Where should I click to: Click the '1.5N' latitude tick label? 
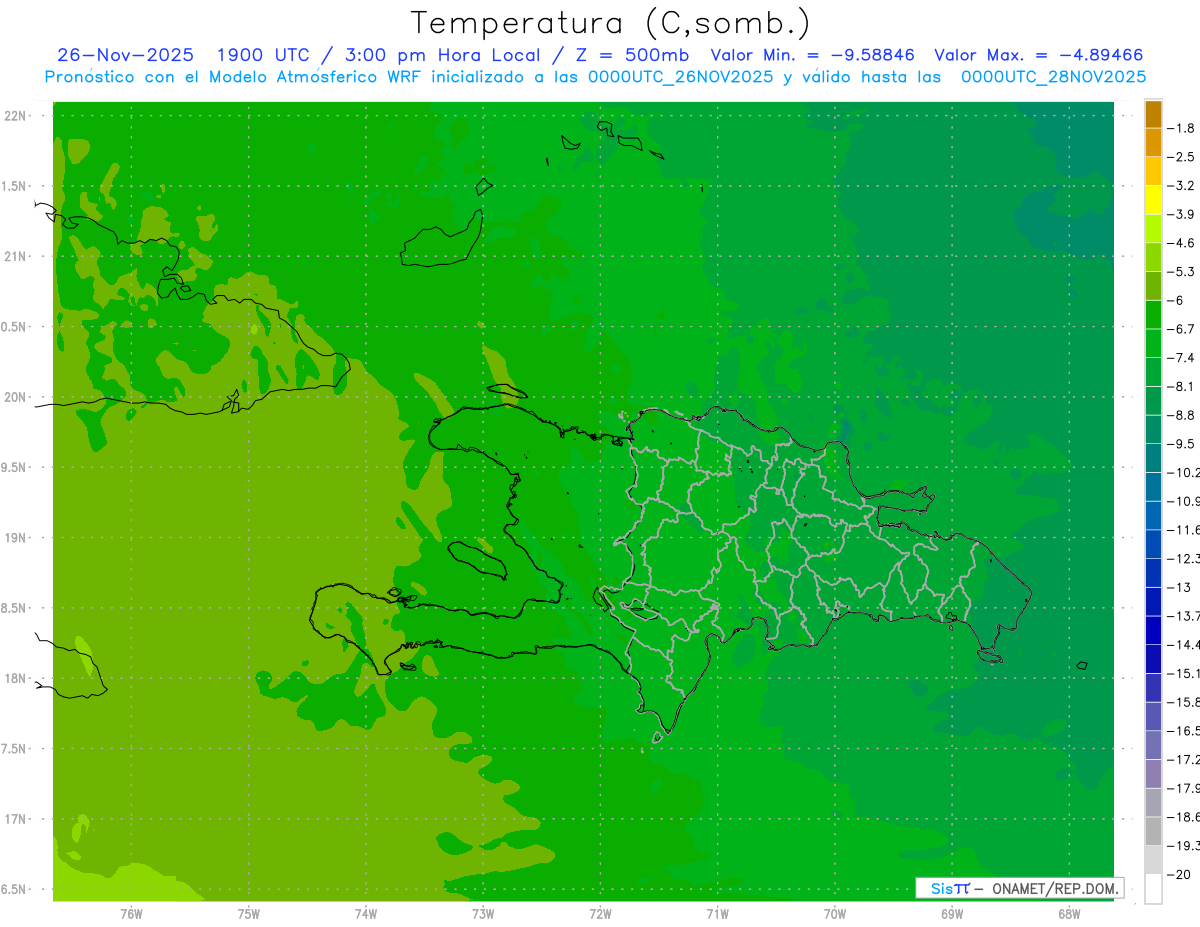tap(14, 186)
